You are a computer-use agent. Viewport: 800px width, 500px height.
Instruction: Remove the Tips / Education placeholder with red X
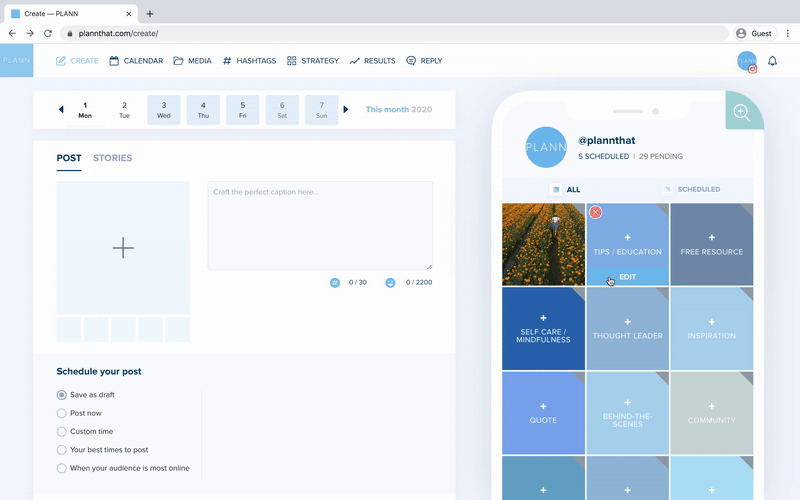click(595, 212)
